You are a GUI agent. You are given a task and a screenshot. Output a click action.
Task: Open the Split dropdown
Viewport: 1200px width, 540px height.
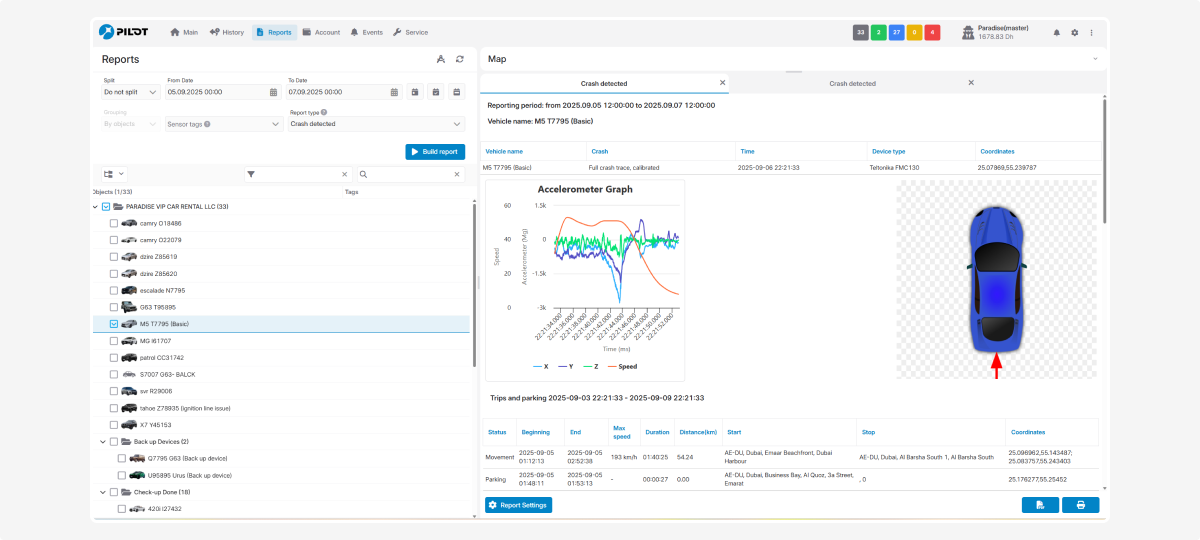pyautogui.click(x=131, y=92)
